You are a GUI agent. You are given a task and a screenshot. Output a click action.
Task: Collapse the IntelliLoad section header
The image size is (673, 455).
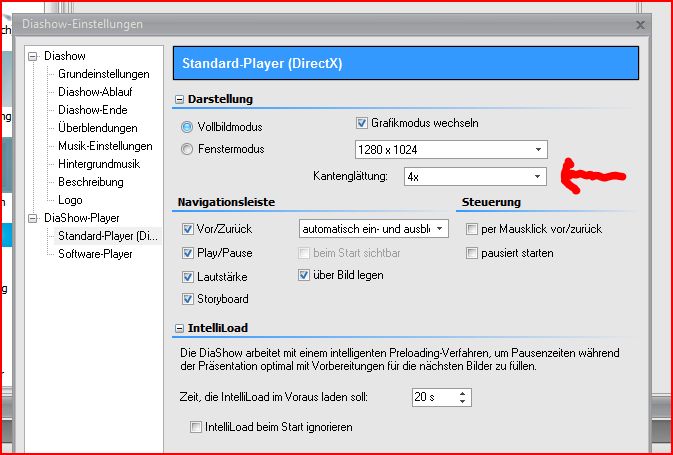180,327
